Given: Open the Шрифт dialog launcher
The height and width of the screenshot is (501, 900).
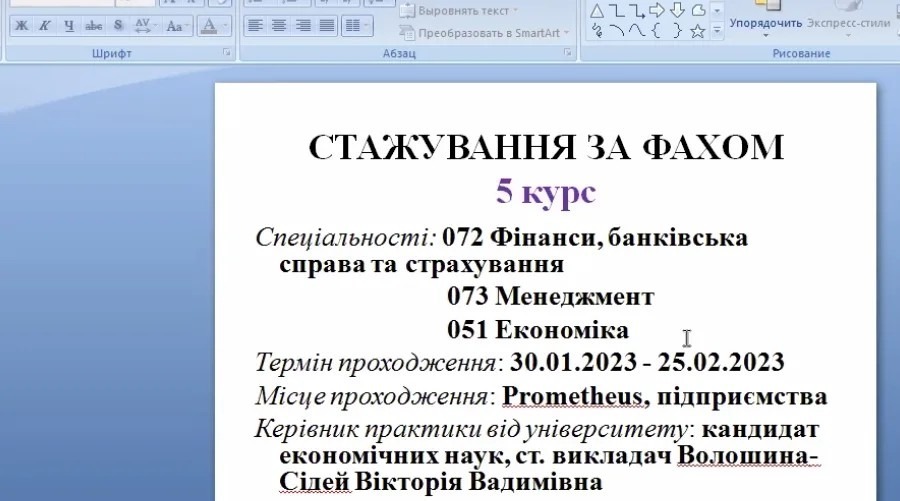Looking at the screenshot, I should (227, 52).
